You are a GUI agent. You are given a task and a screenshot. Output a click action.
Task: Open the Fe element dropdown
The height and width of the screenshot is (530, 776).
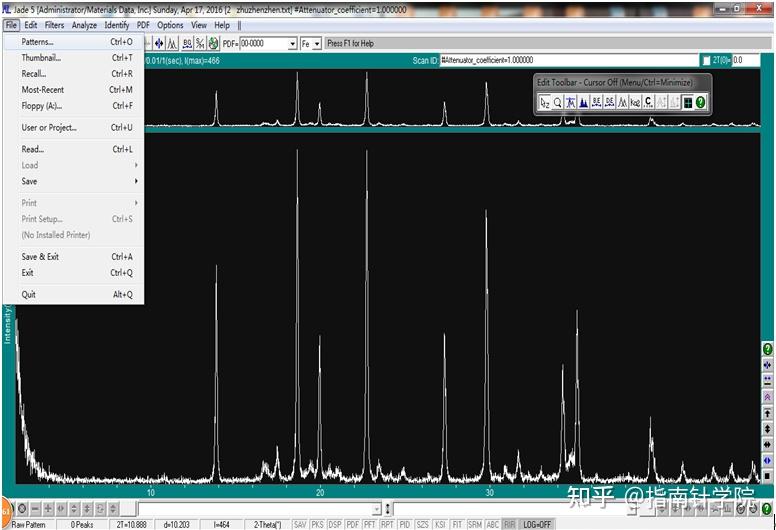tap(317, 44)
